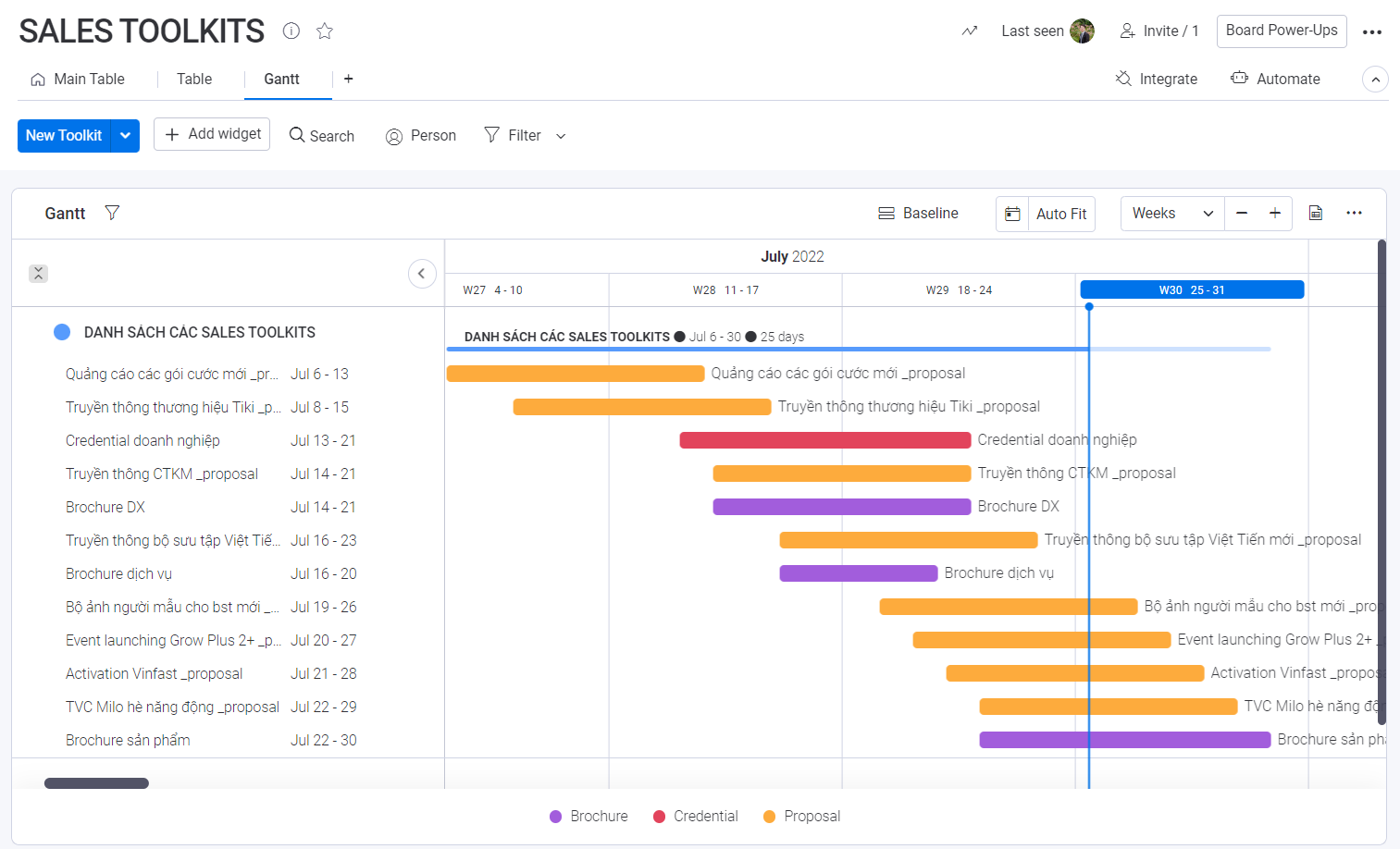The image size is (1400, 849).
Task: Collapse all rows with the collapse icon
Action: 38,274
